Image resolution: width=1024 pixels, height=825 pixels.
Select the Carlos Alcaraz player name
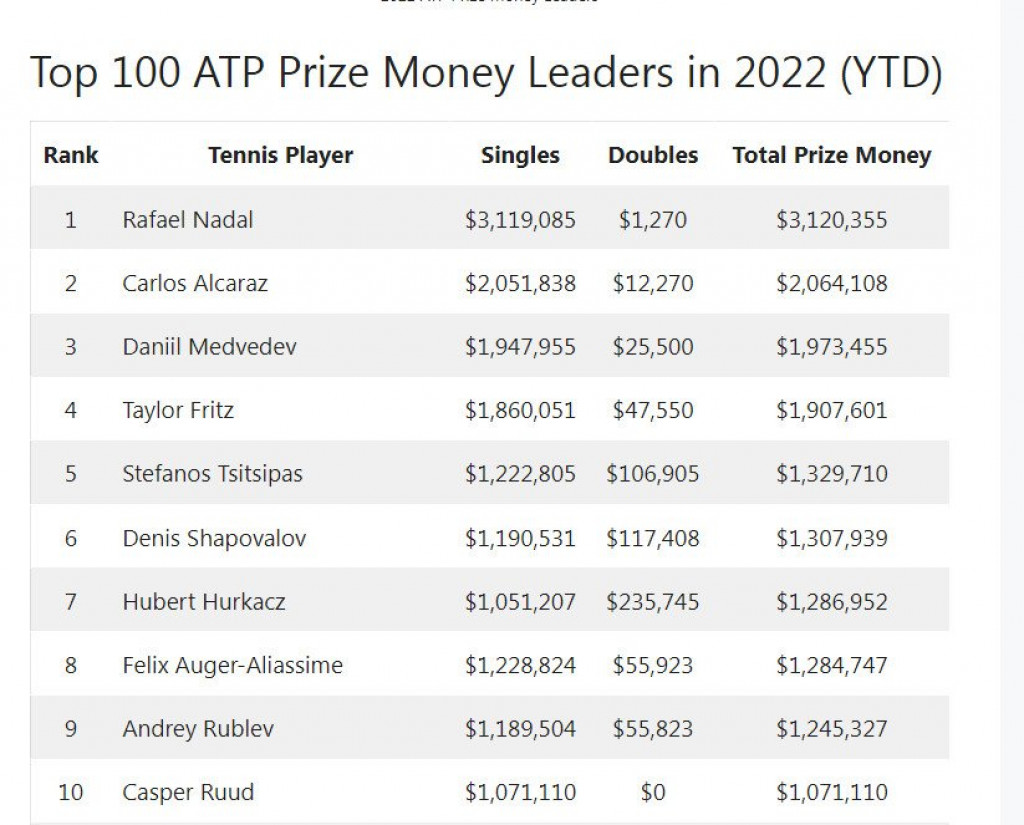[x=195, y=283]
